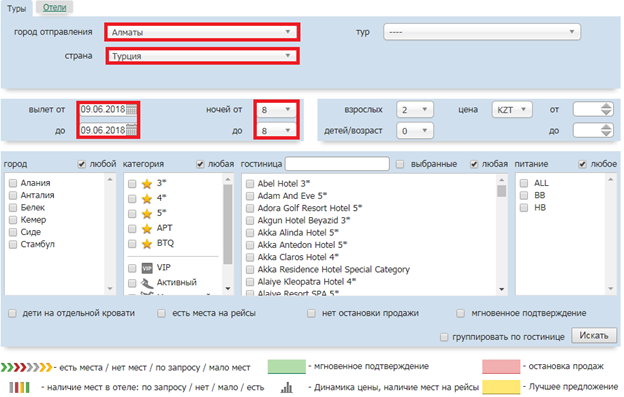Check the BB meal plan checkbox
624x397 pixels.
pos(524,195)
